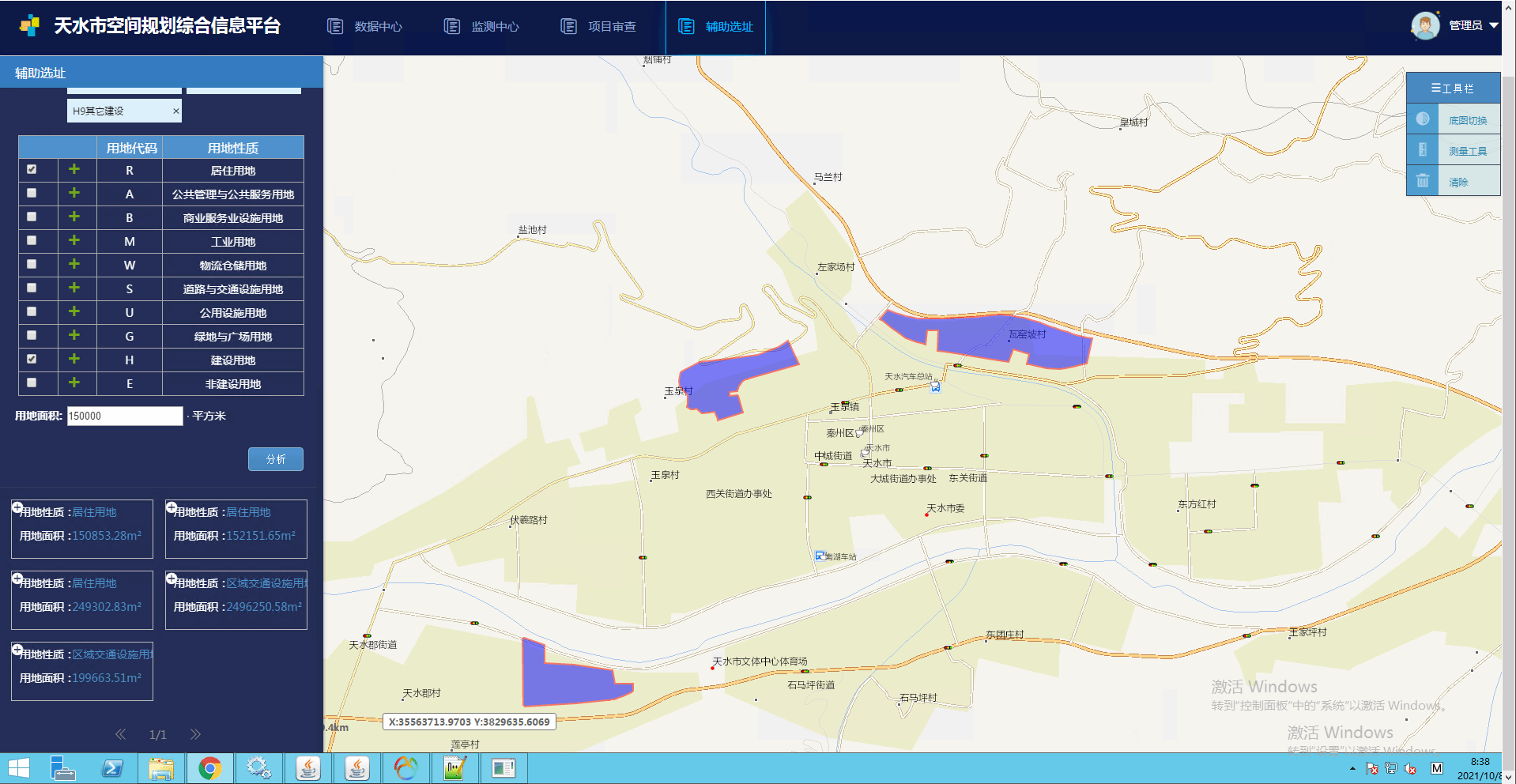Viewport: 1516px width, 784px height.
Task: Select the purple parcel near 天水郡村
Action: 561,681
